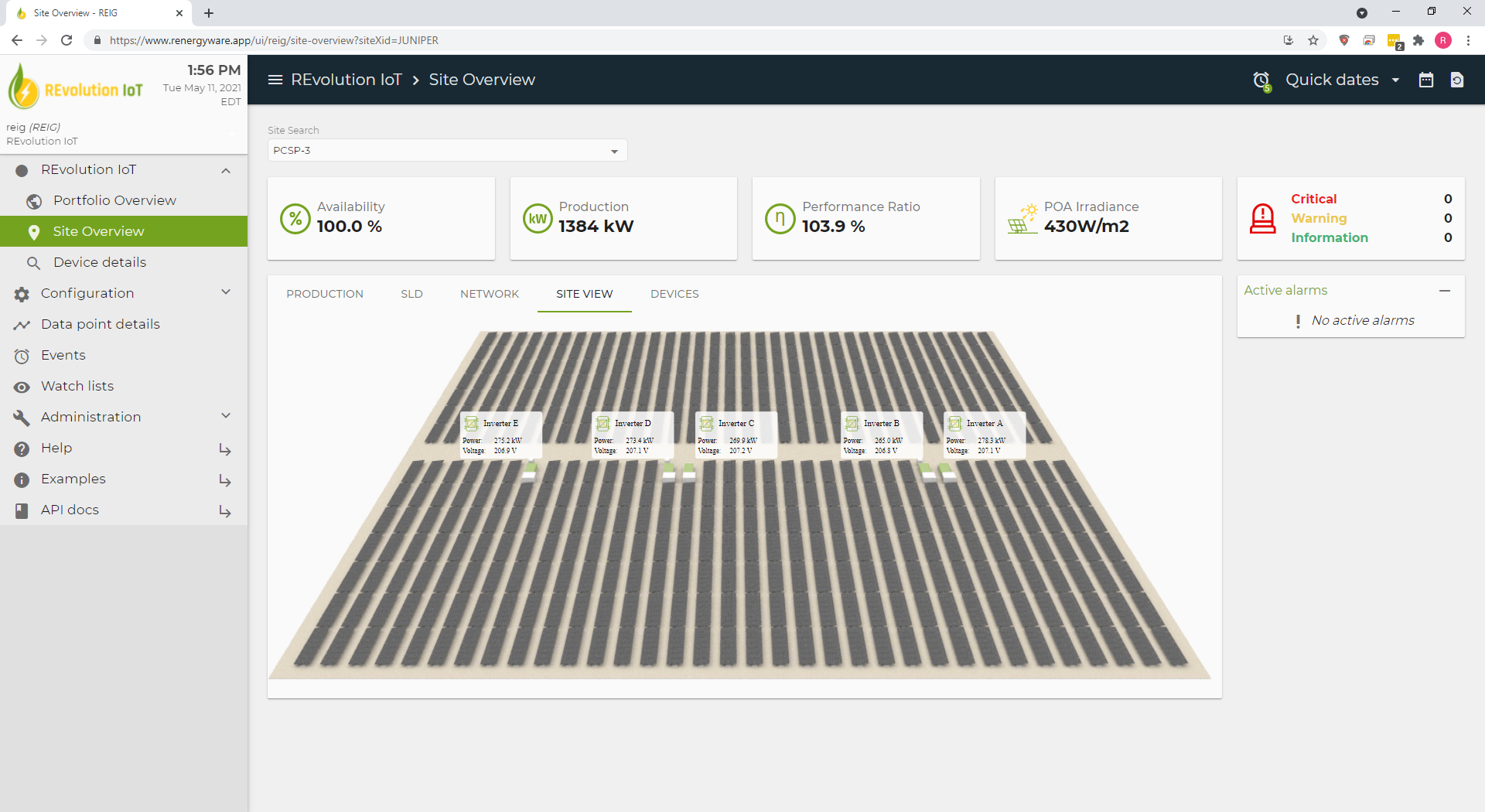The height and width of the screenshot is (812, 1485).
Task: Click the Data point details chart icon
Action: (22, 325)
